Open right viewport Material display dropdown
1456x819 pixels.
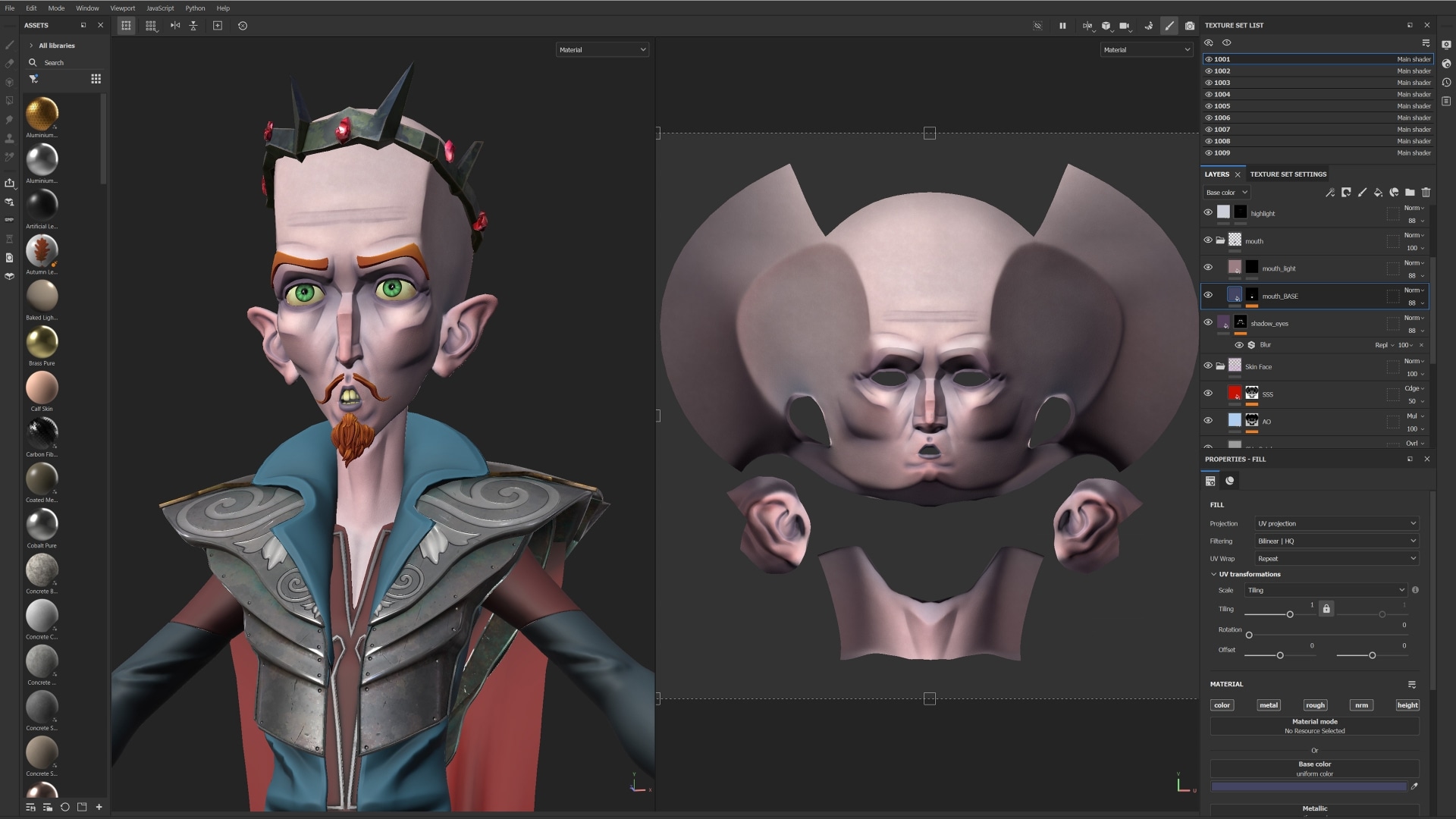coord(1147,50)
